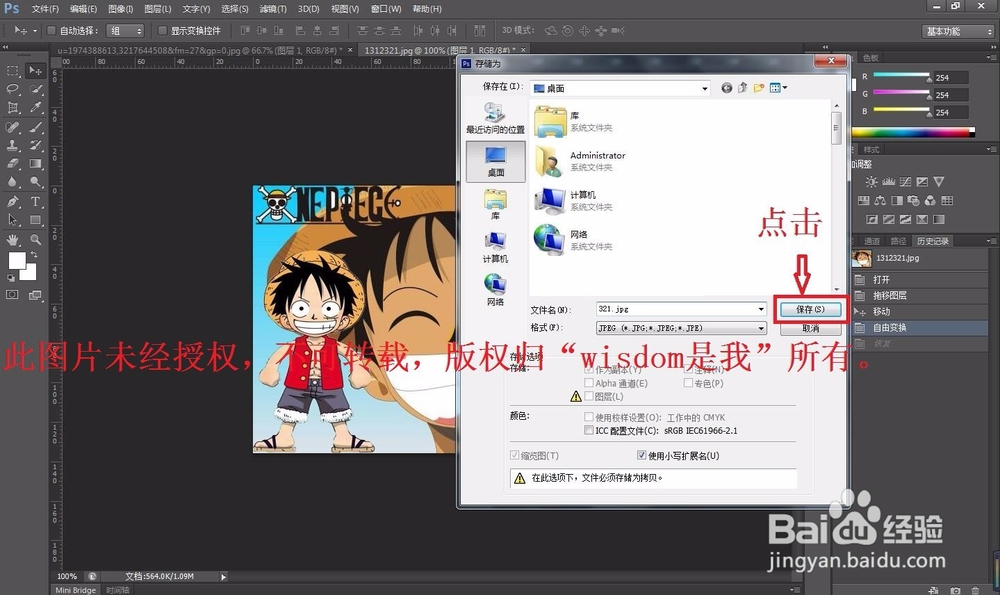This screenshot has width=1000, height=595.
Task: Open the History panel flyout menu
Action: coord(990,241)
